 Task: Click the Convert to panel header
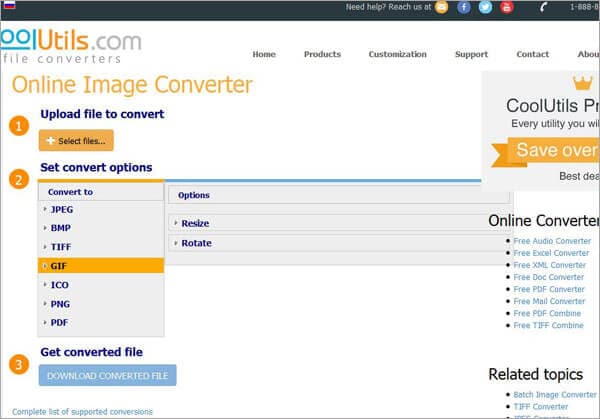coord(101,192)
